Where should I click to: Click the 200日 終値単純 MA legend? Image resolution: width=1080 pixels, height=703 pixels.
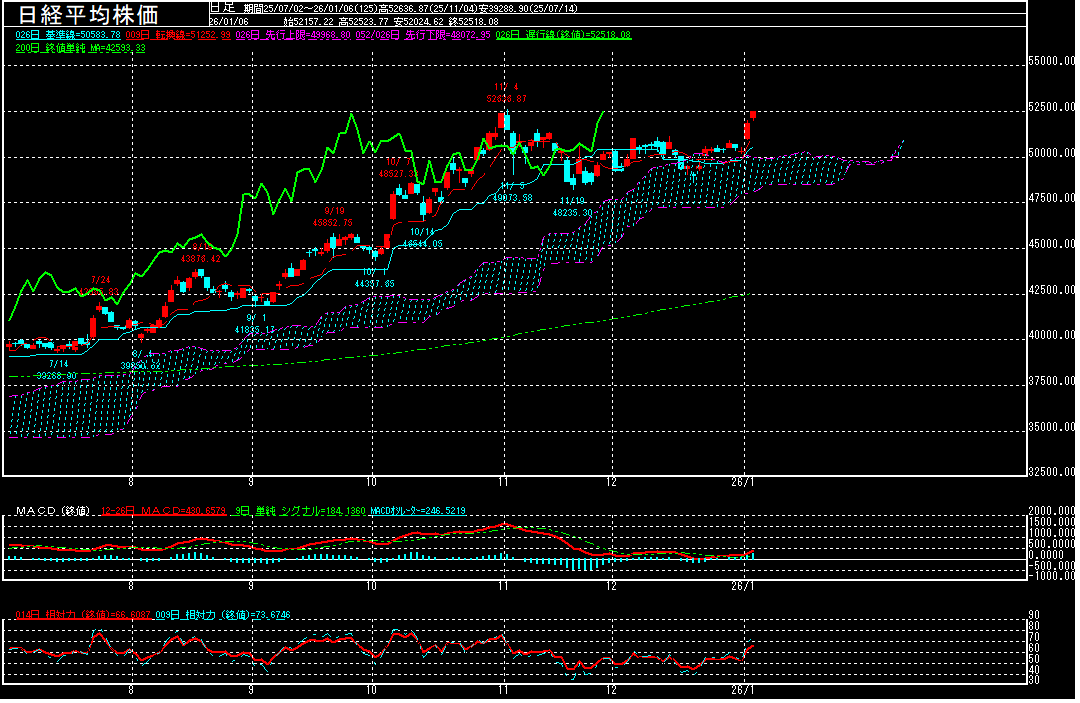pyautogui.click(x=80, y=47)
